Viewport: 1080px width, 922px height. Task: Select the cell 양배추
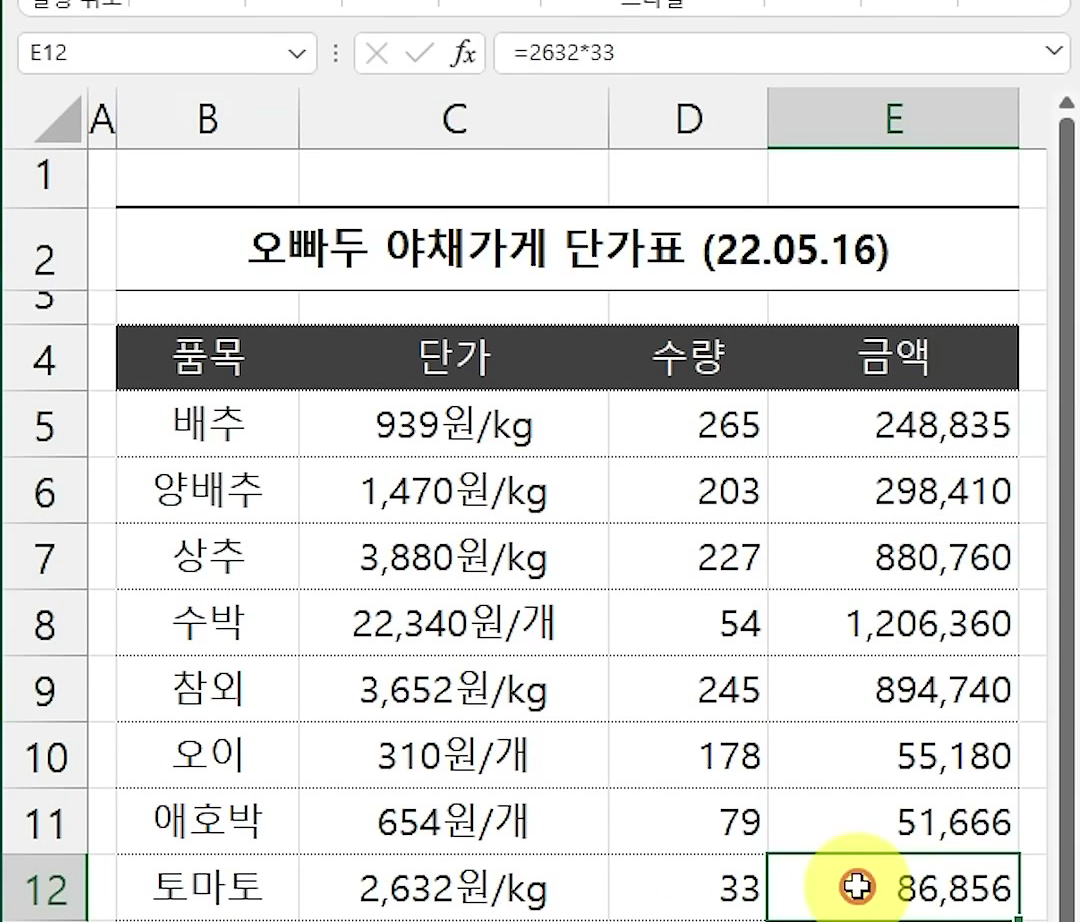207,490
